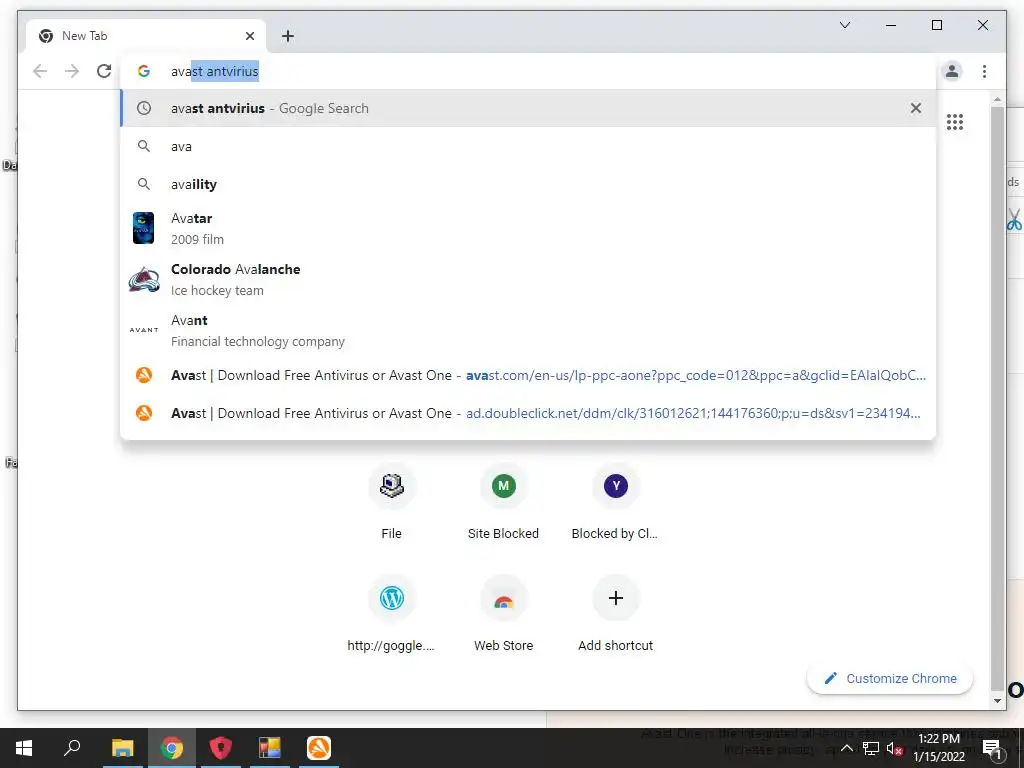The height and width of the screenshot is (768, 1024).
Task: Go forward with the forward arrow
Action: 72,71
